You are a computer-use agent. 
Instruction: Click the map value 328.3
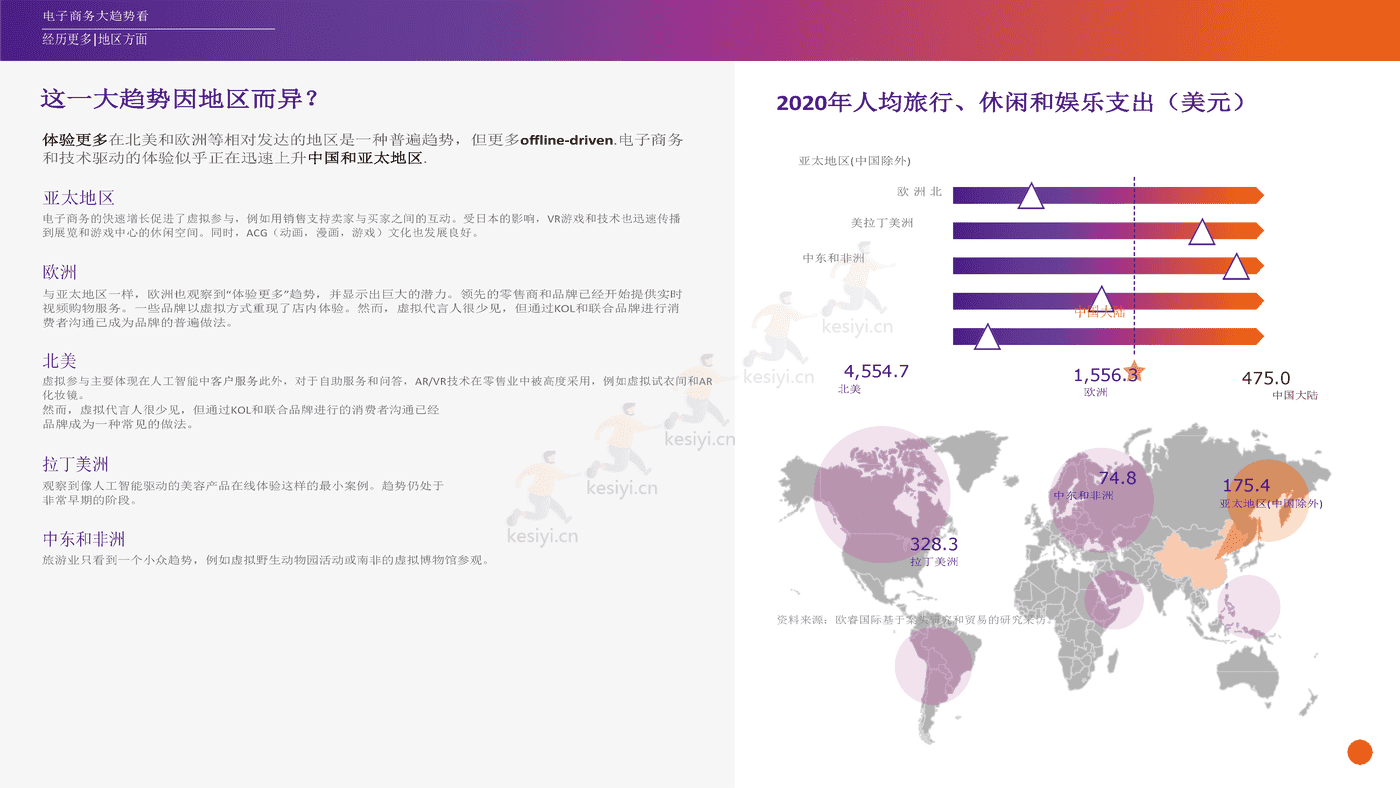pos(934,544)
